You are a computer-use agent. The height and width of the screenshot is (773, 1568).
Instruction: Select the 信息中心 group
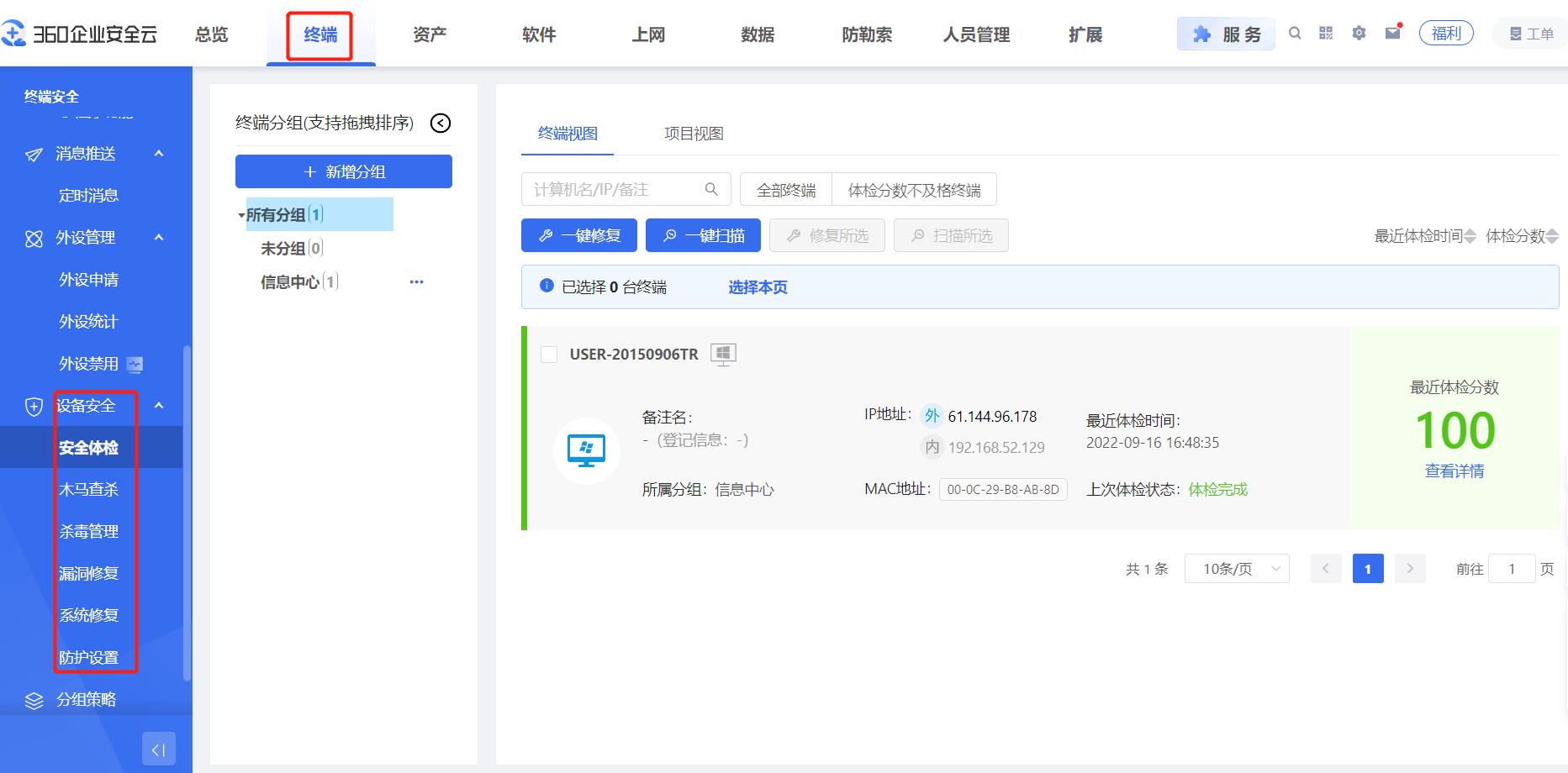pyautogui.click(x=299, y=282)
